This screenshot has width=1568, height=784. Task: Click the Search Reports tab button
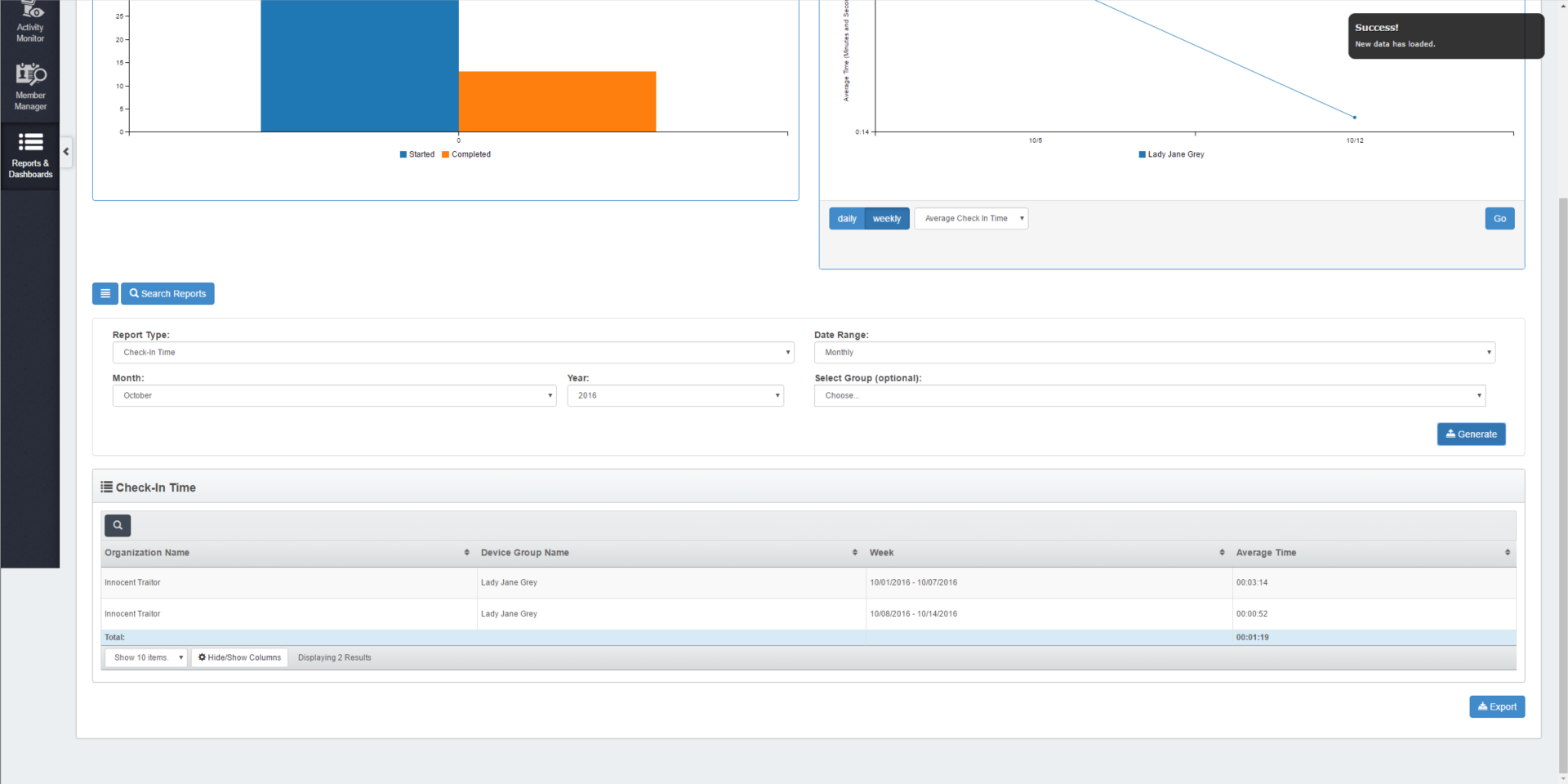[x=167, y=294]
